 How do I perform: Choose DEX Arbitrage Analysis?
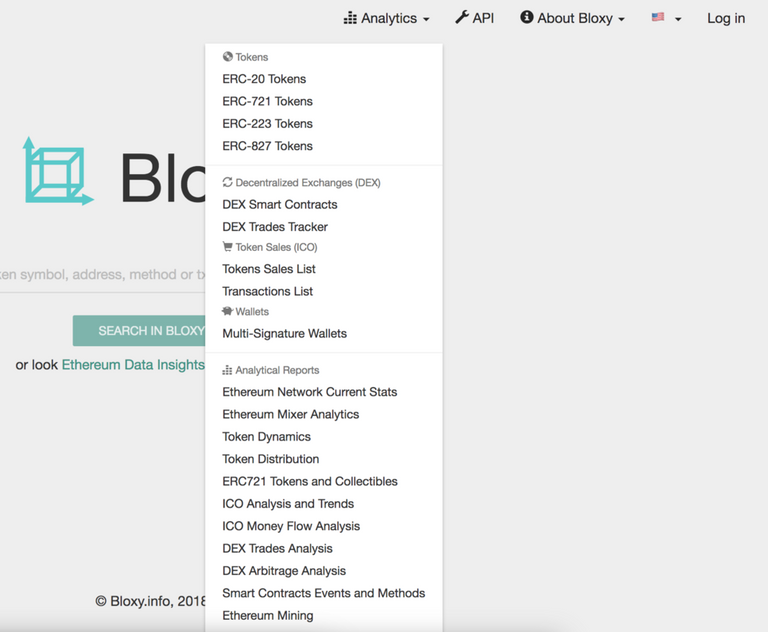(x=284, y=571)
